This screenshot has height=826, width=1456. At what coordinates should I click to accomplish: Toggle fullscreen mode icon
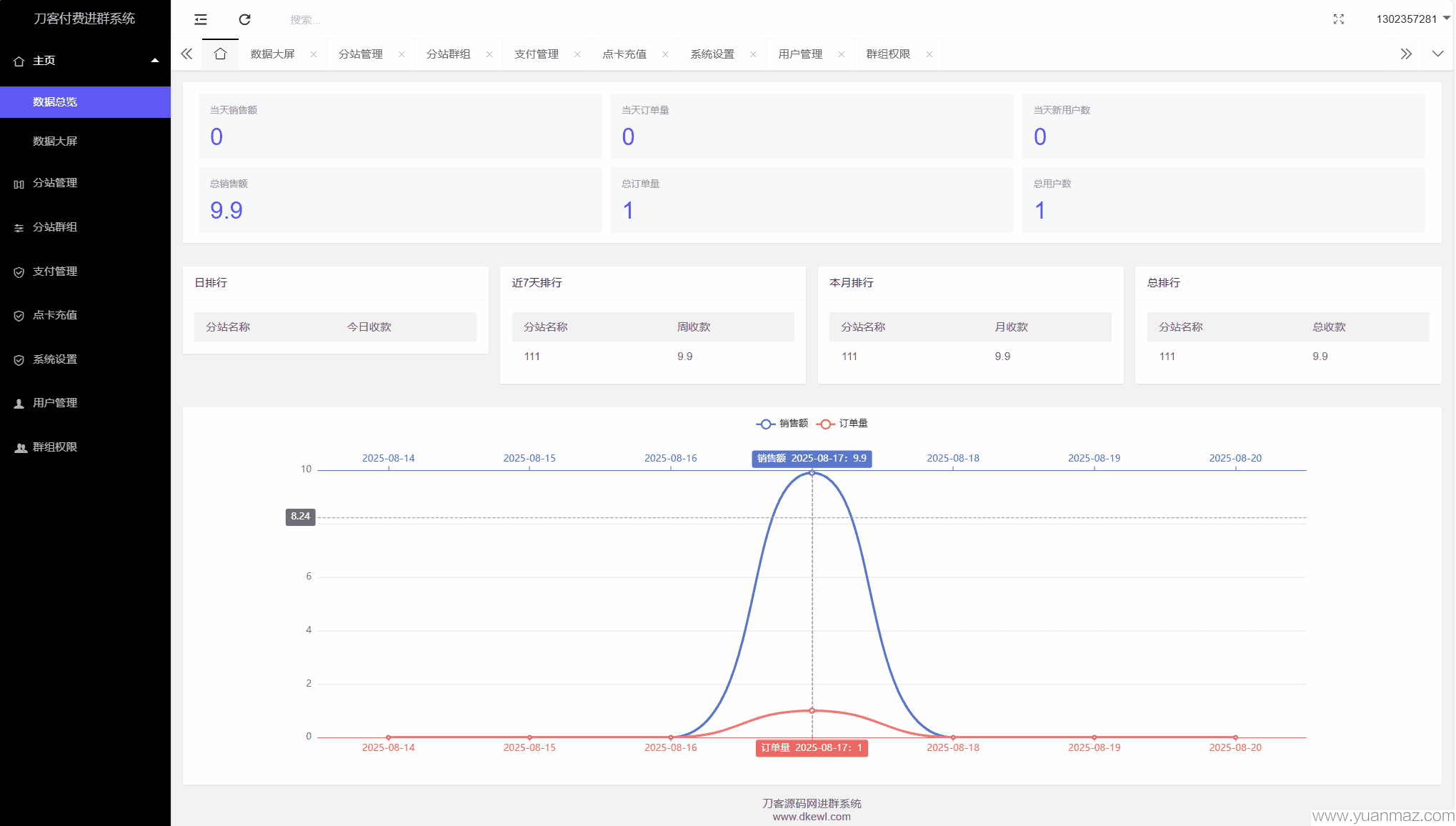pyautogui.click(x=1338, y=19)
